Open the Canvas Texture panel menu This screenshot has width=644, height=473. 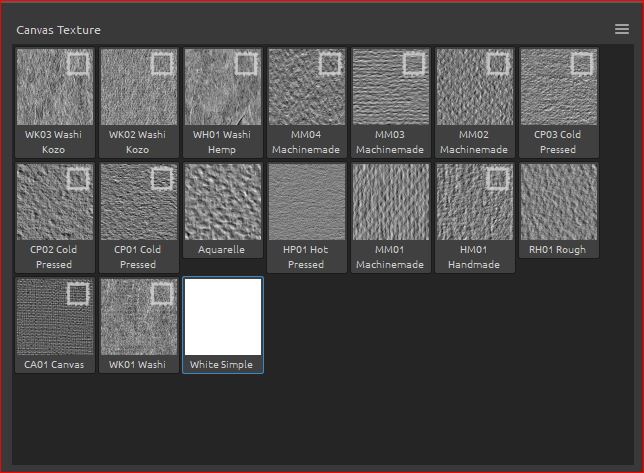[622, 29]
